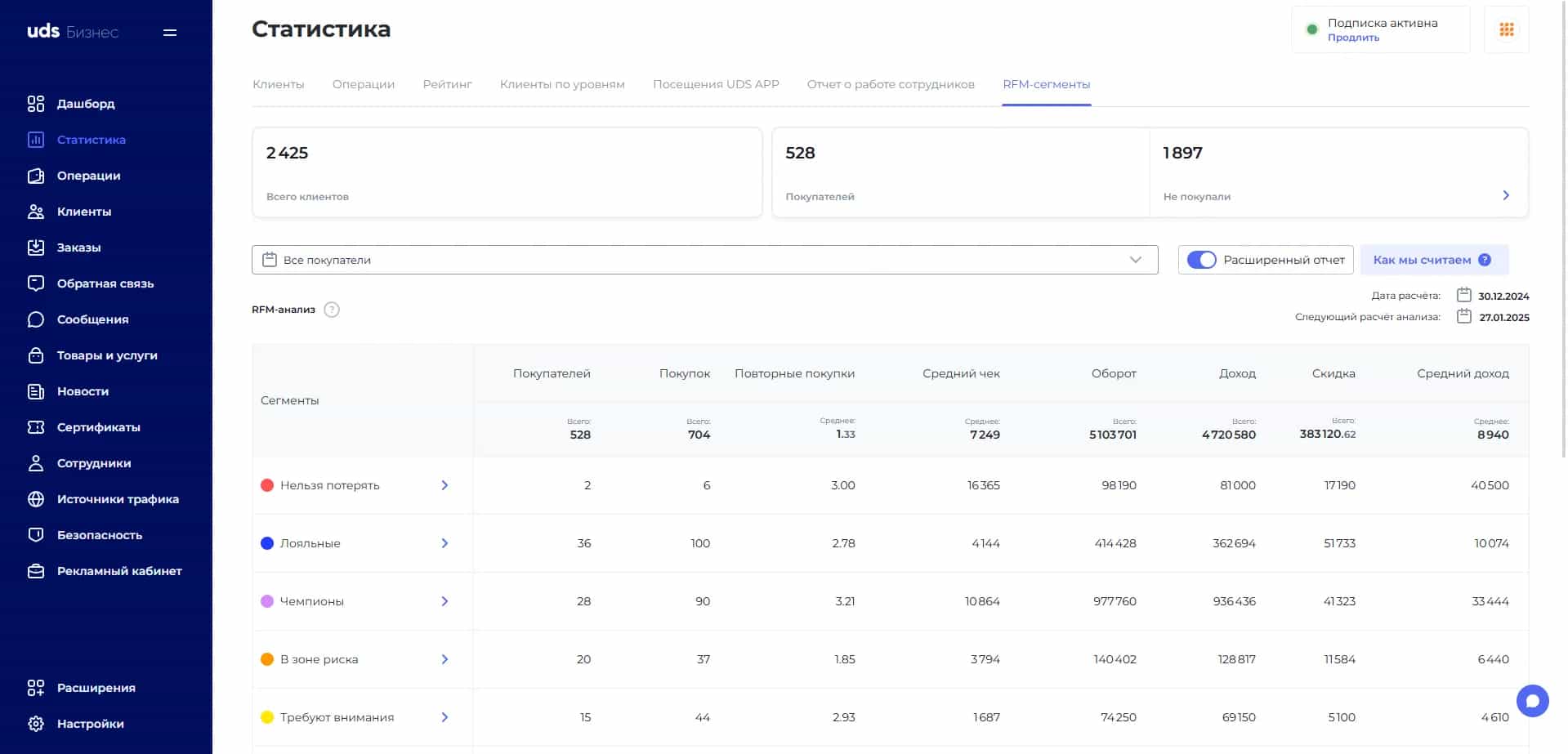Viewport: 1568px width, 754px height.
Task: Click the Сертификаты ticket icon
Action: pos(36,427)
